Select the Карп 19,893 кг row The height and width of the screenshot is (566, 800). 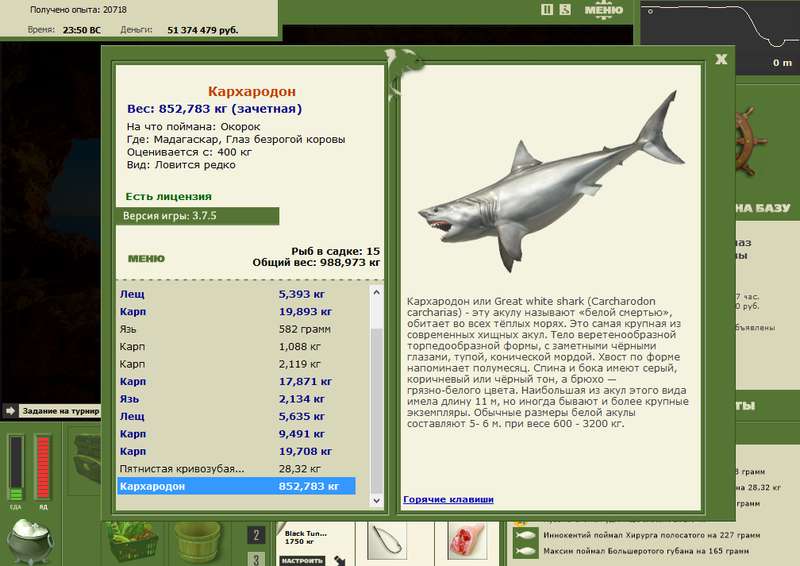click(236, 311)
